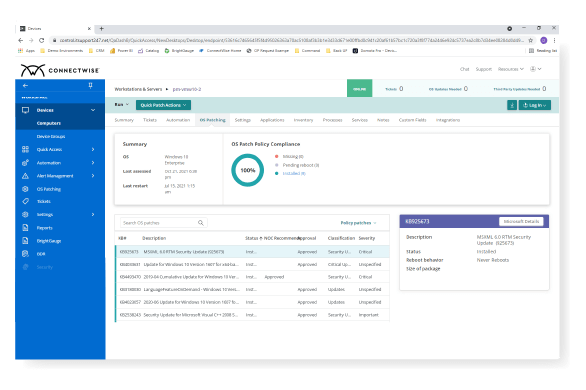Image resolution: width=586 pixels, height=390 pixels.
Task: Click the Alert Management warning triangle icon
Action: click(x=25, y=176)
